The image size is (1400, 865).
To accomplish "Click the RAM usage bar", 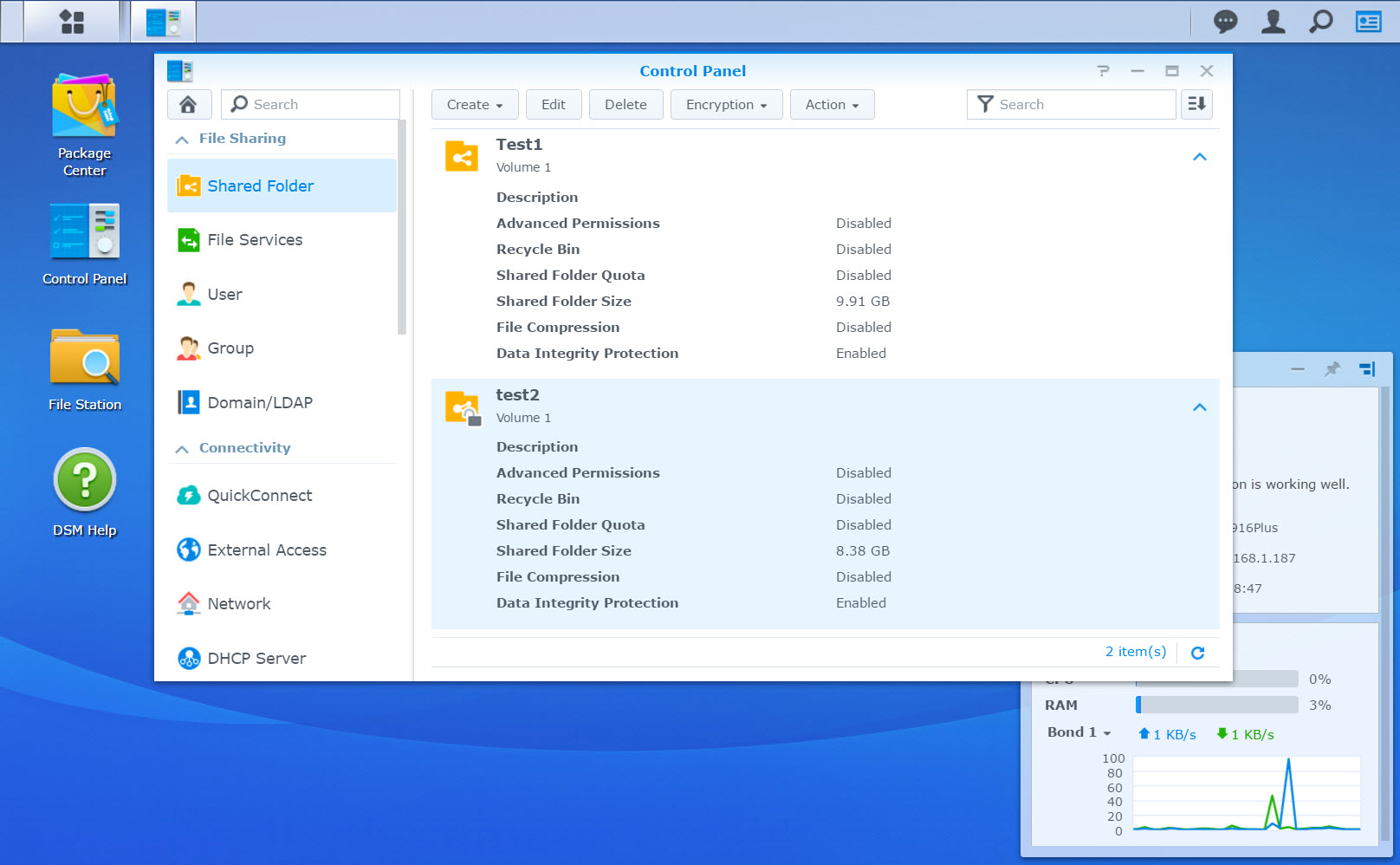I will pyautogui.click(x=1216, y=706).
